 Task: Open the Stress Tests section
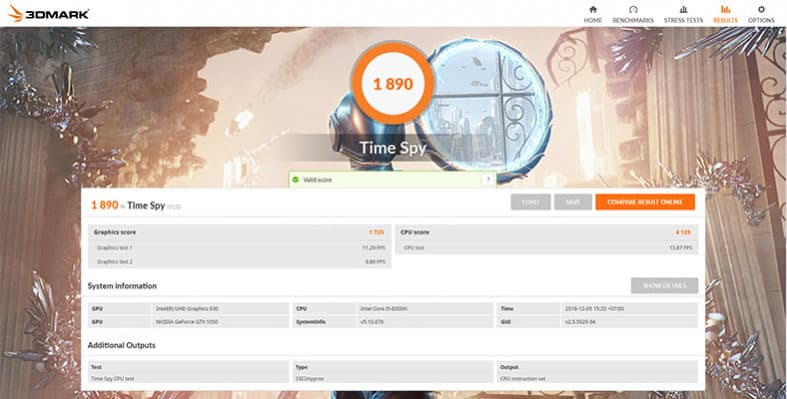683,14
